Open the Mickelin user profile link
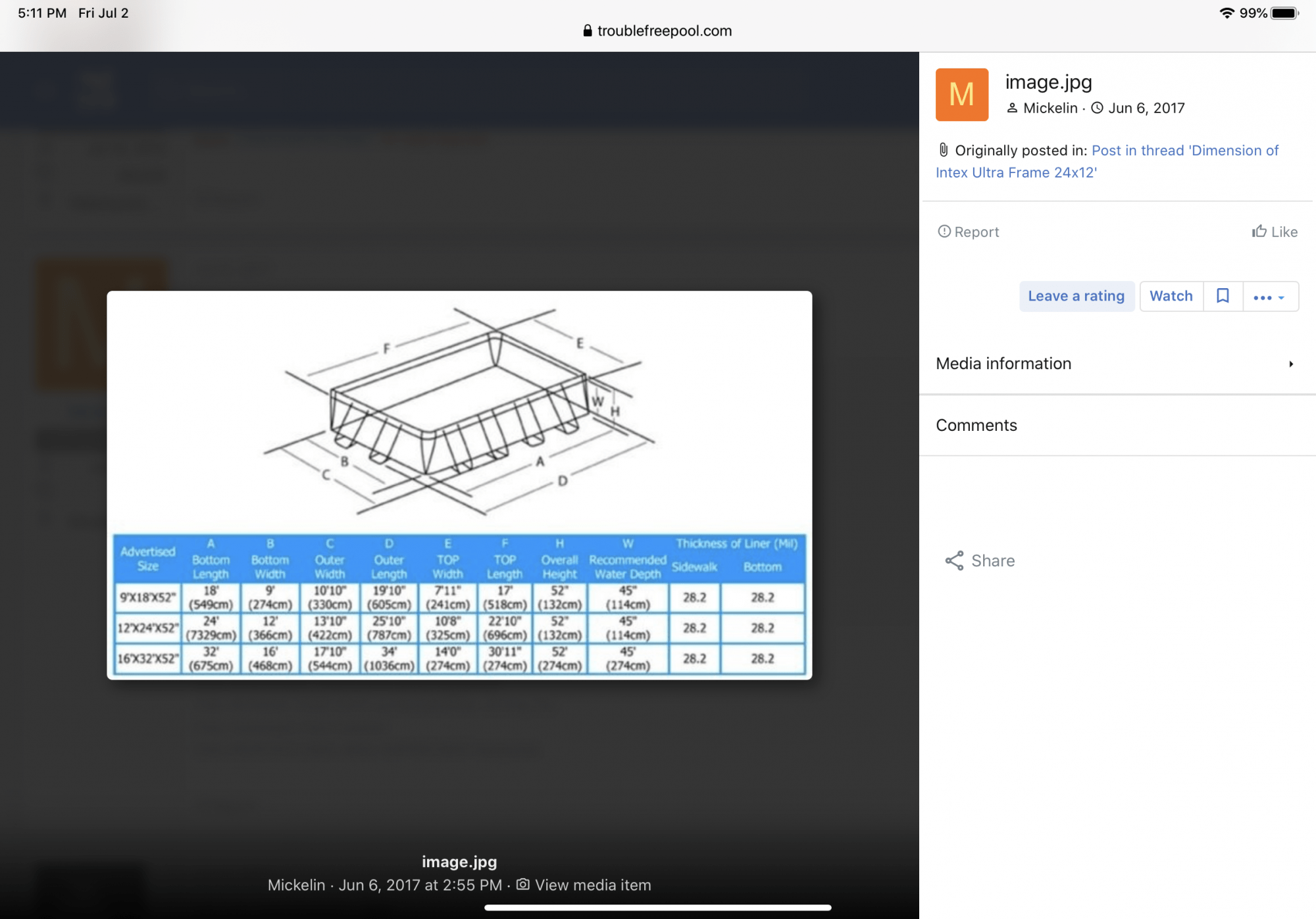Screen dimensions: 1316x919 (x=1050, y=108)
